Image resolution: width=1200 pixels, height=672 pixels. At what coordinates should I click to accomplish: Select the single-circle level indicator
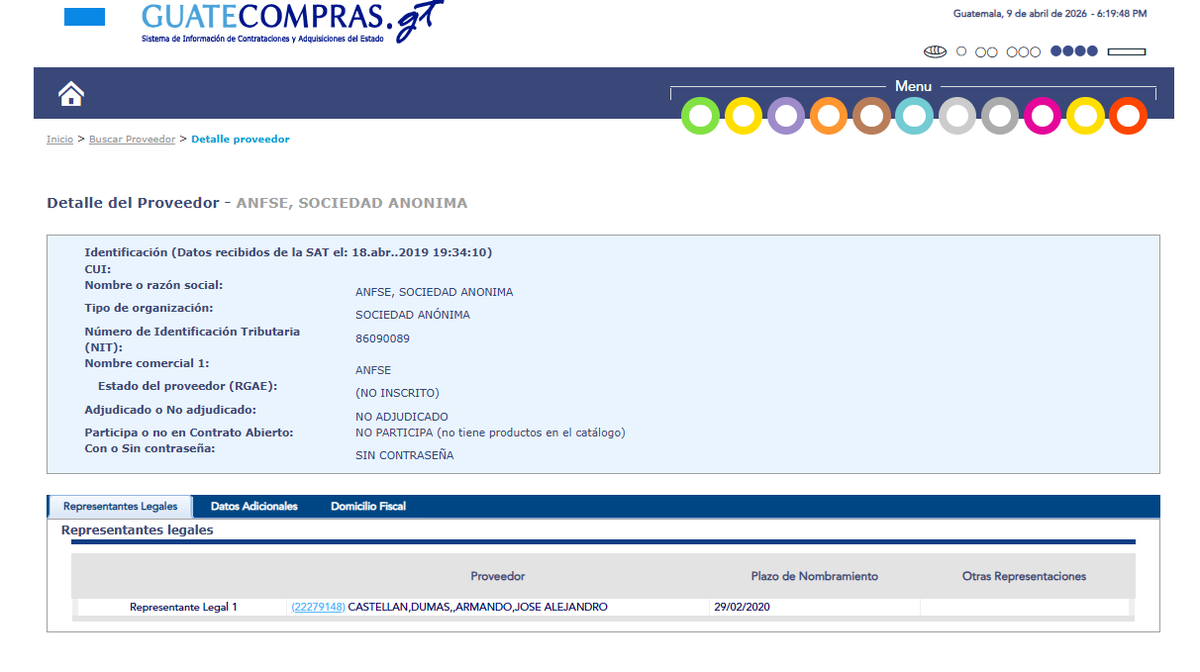(x=961, y=51)
